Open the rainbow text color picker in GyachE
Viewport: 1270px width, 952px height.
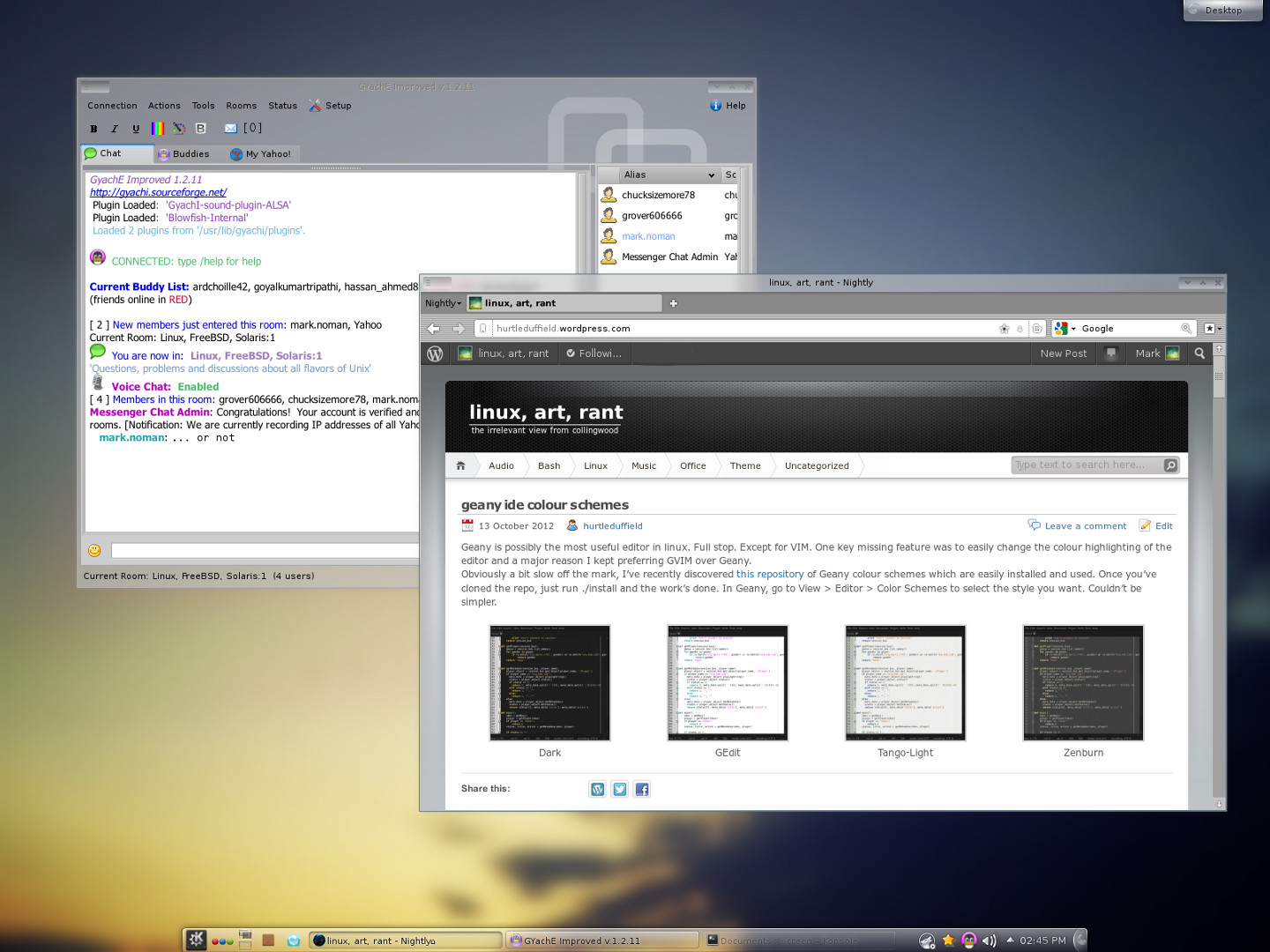tap(158, 129)
